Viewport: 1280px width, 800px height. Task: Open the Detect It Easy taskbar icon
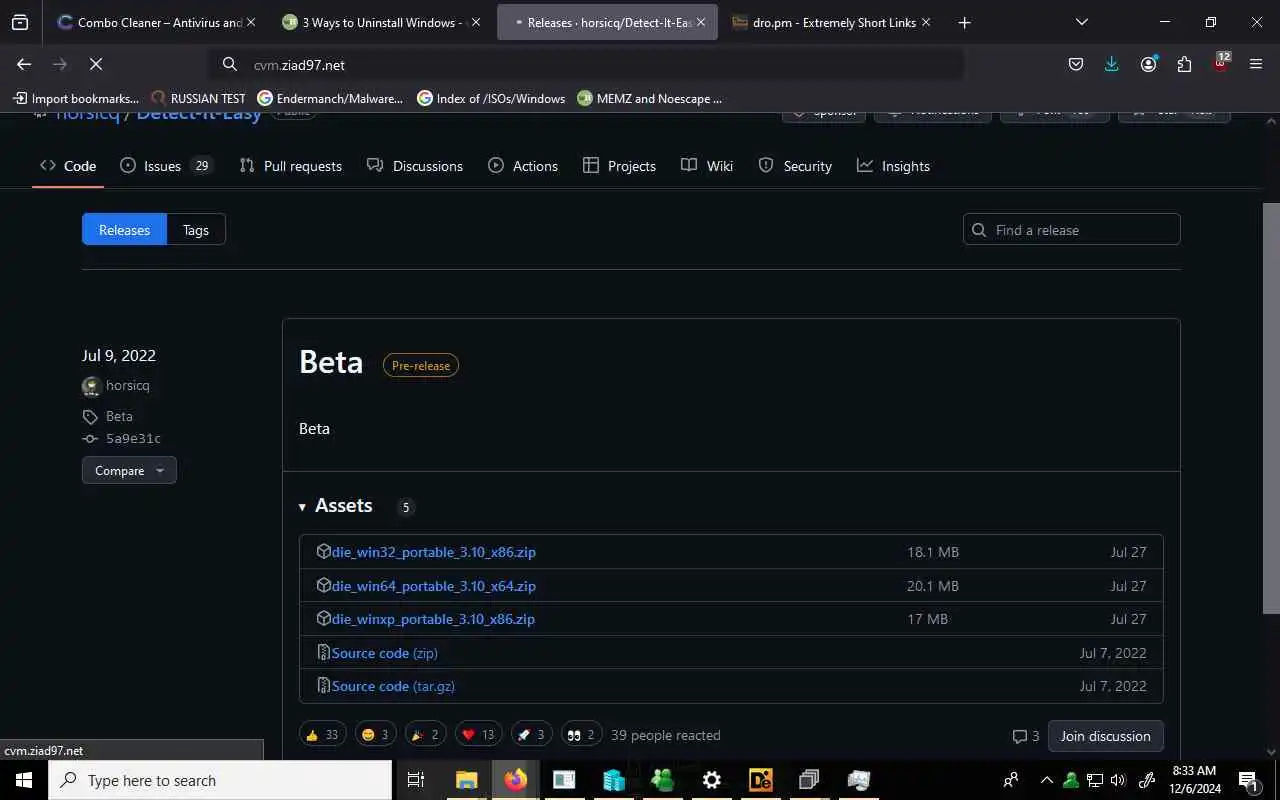coord(761,780)
